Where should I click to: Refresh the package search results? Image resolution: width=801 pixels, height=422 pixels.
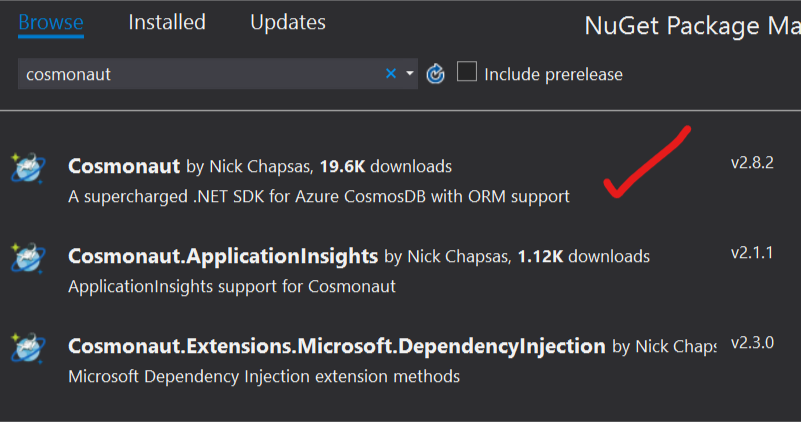click(435, 74)
